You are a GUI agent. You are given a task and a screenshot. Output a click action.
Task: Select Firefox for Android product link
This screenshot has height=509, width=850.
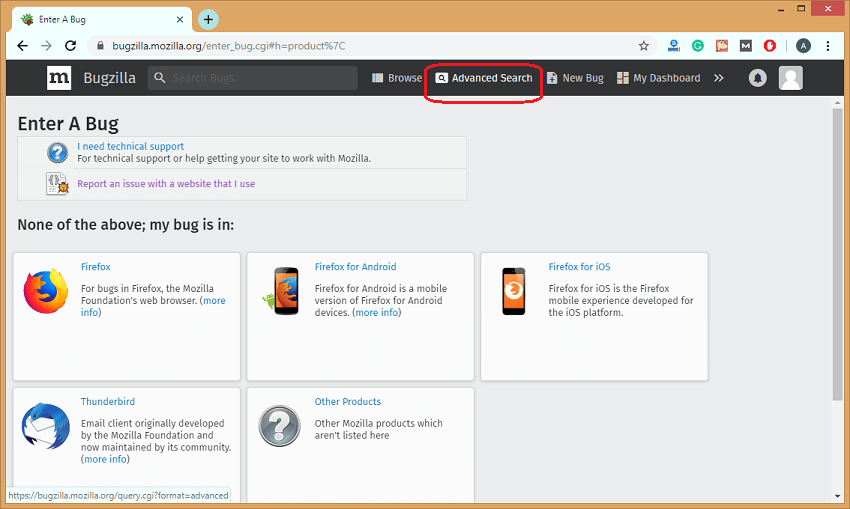pyautogui.click(x=356, y=267)
